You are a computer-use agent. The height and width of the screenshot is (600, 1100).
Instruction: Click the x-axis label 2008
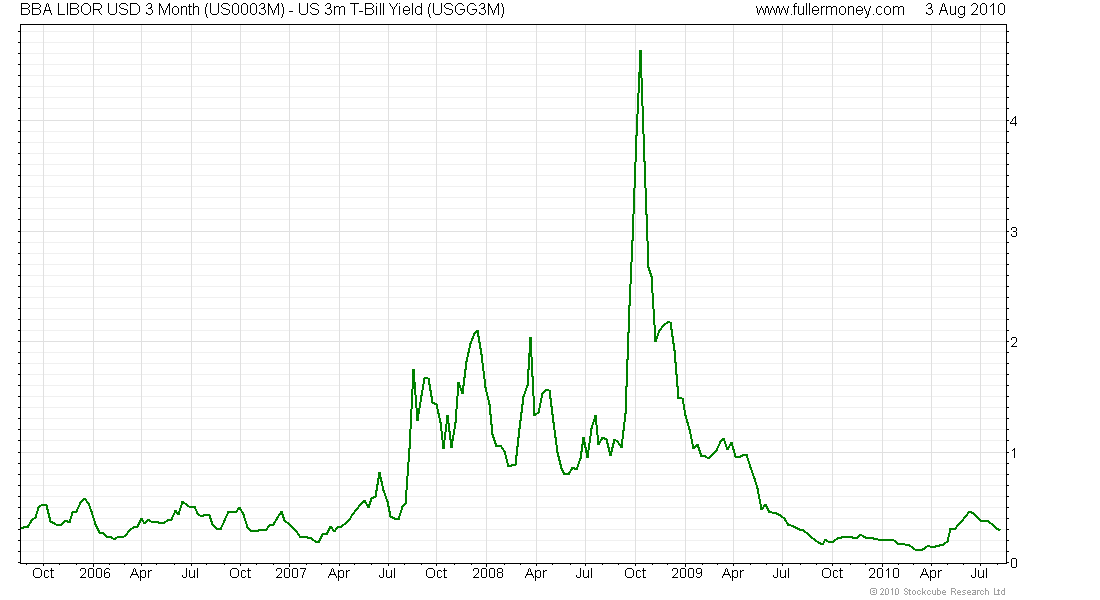[x=488, y=573]
